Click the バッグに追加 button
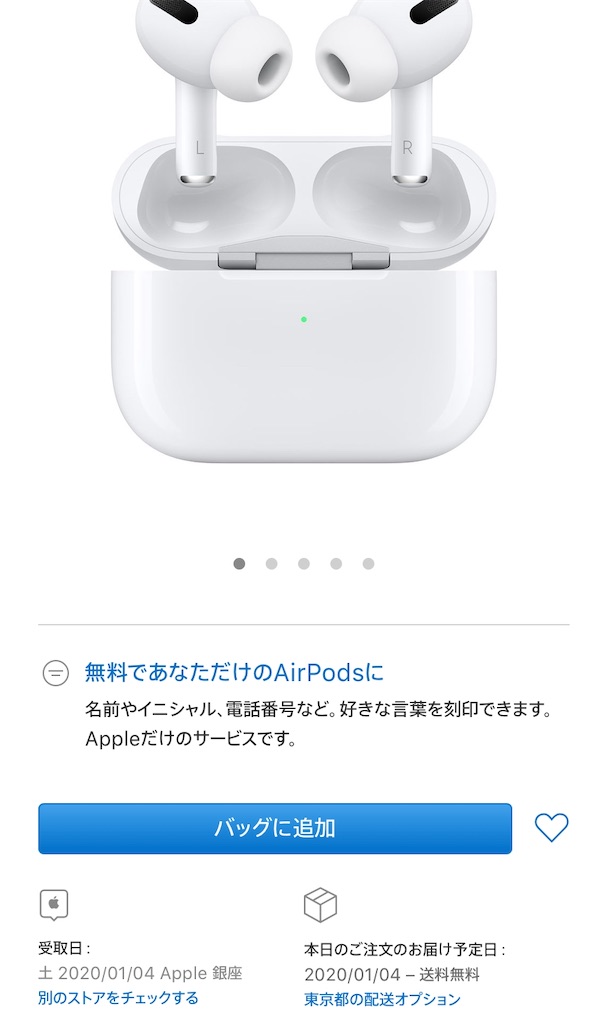Image resolution: width=608 pixels, height=1024 pixels. click(x=275, y=828)
